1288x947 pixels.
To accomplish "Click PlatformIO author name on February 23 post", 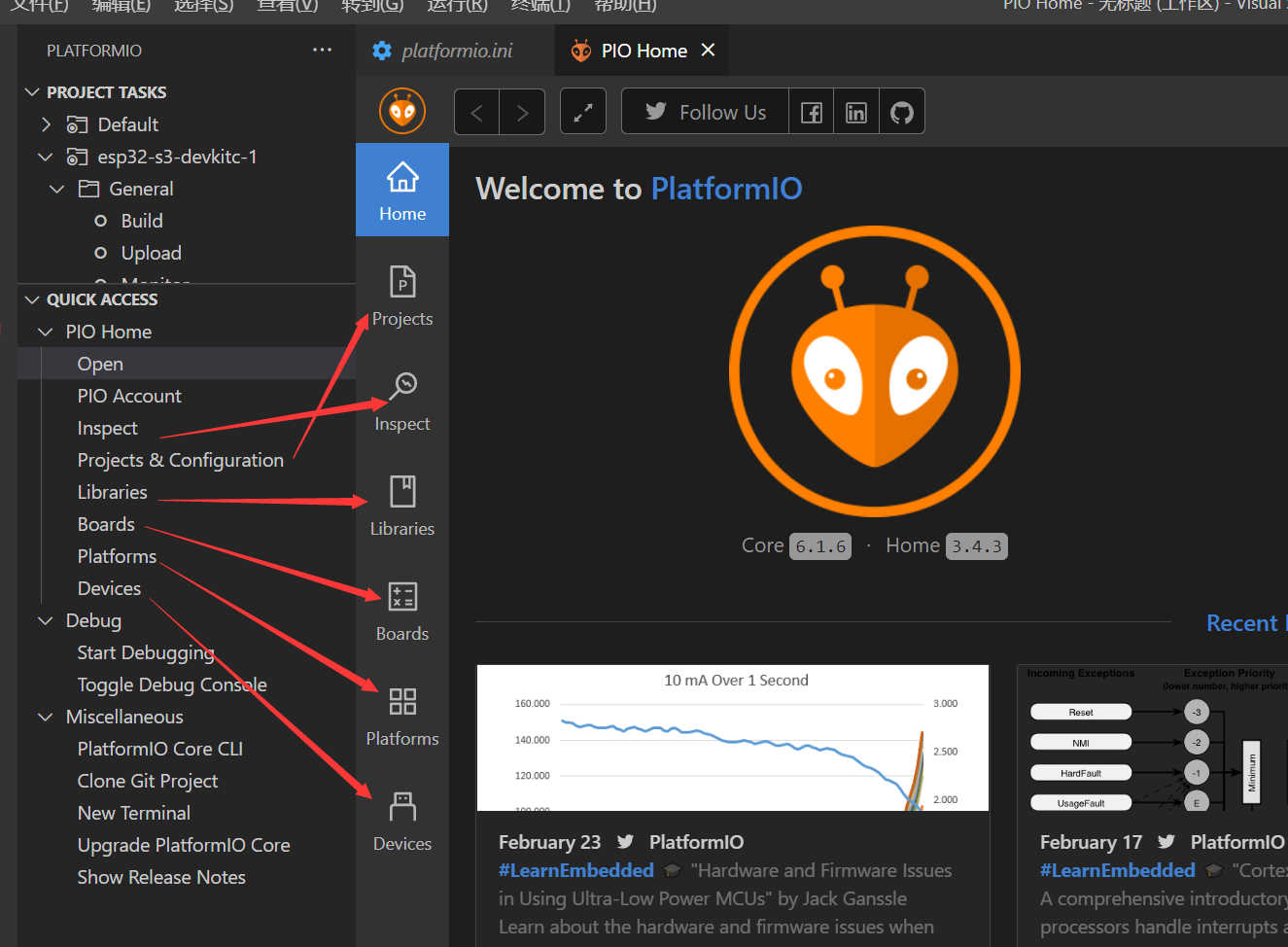I will pos(697,842).
